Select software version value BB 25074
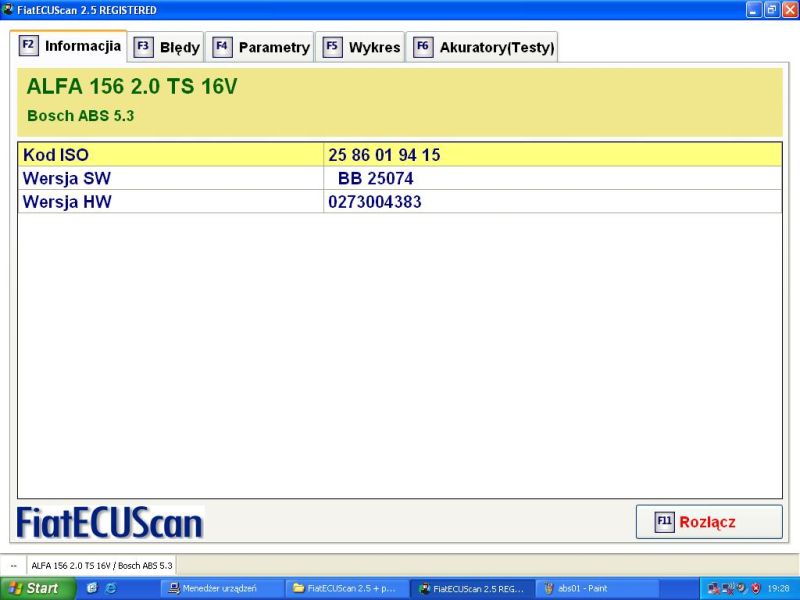 [376, 178]
